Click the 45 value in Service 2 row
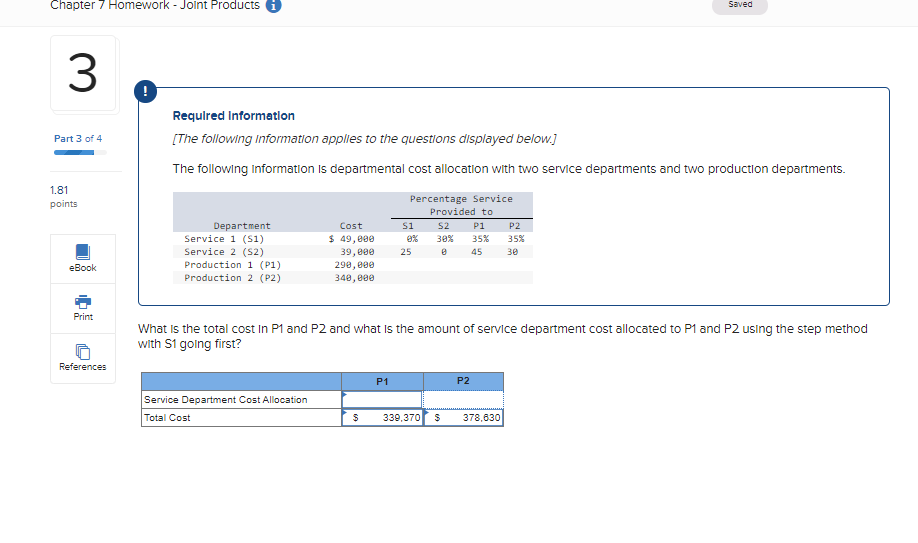The width and height of the screenshot is (918, 543). (x=477, y=252)
